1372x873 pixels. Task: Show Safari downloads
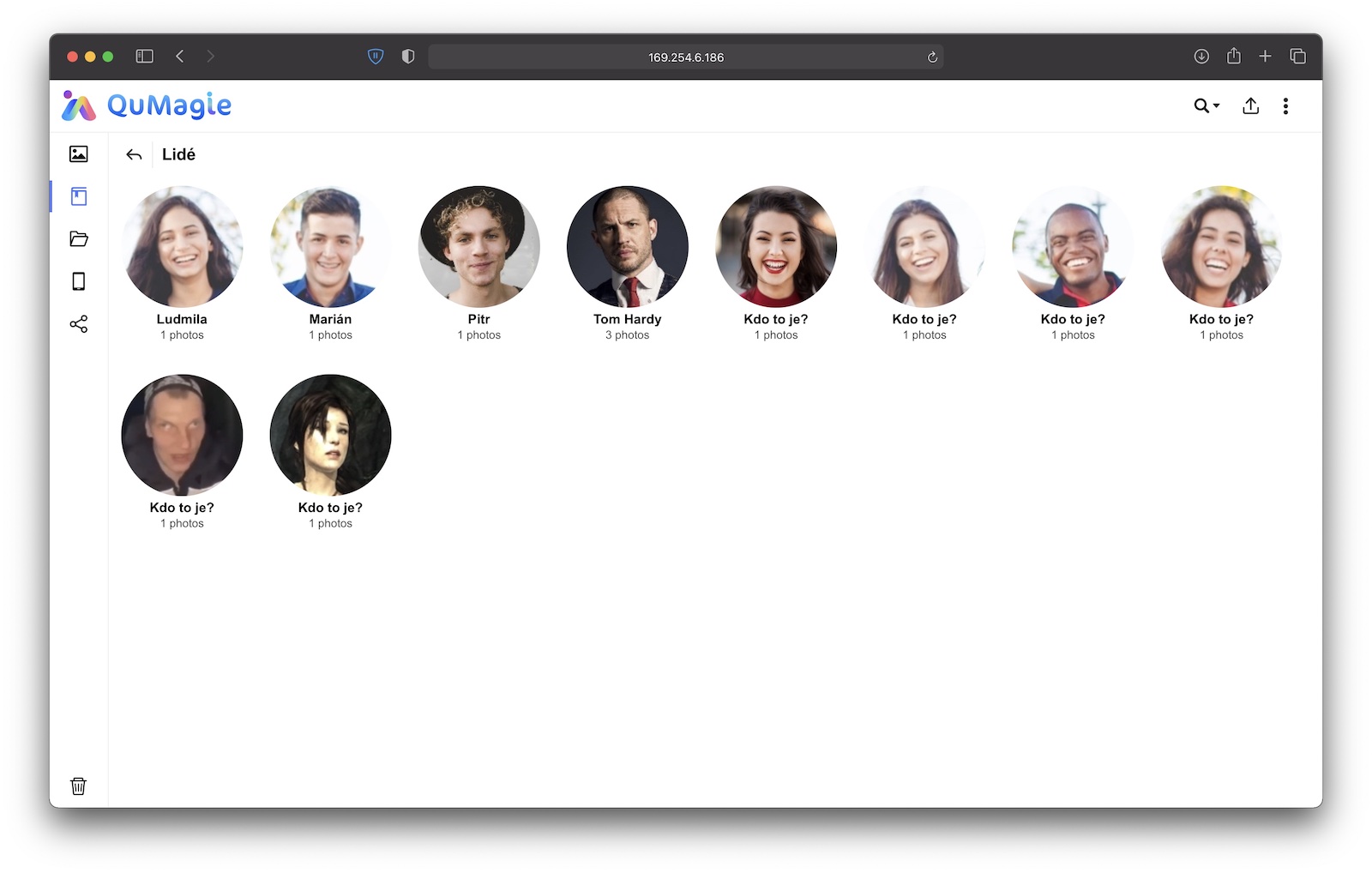1201,57
